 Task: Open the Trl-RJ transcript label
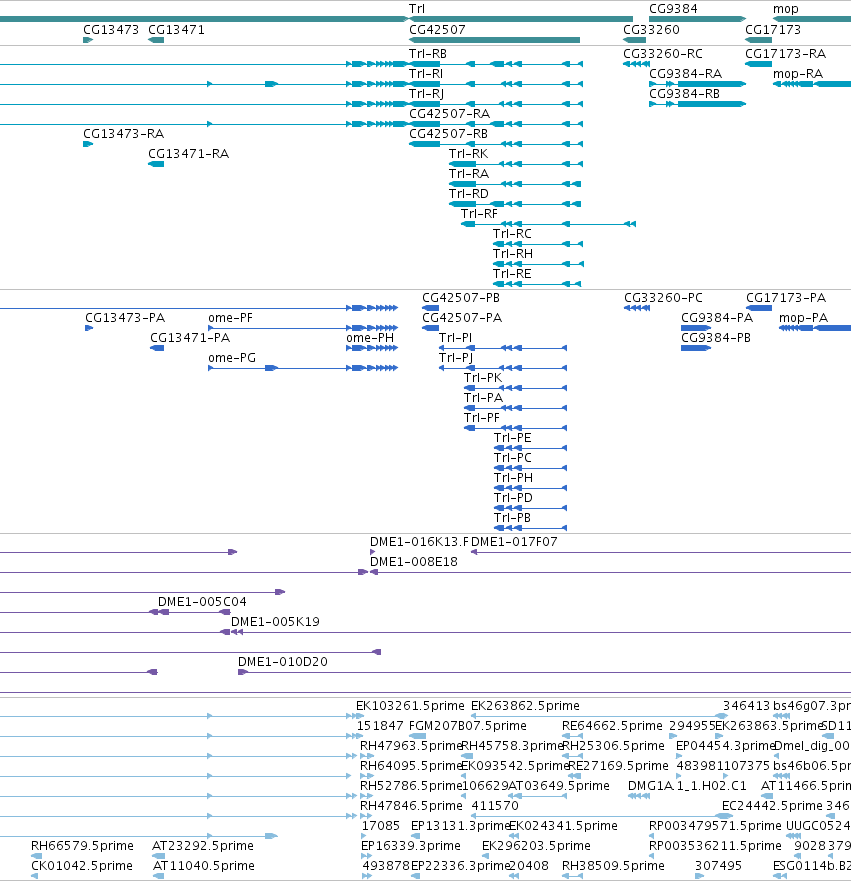point(426,94)
